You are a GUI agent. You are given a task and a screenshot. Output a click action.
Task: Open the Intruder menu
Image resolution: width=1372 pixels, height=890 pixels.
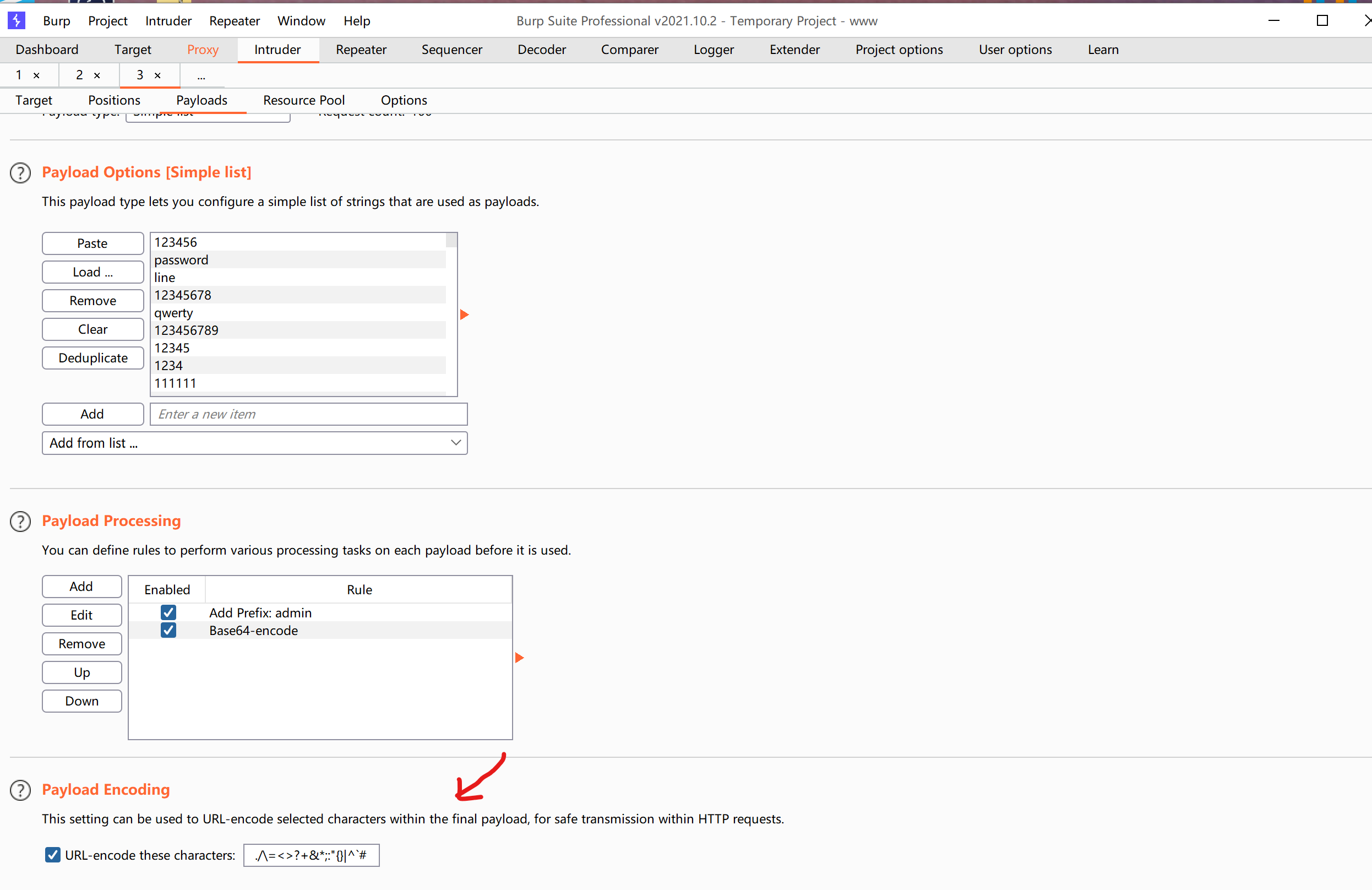(168, 21)
